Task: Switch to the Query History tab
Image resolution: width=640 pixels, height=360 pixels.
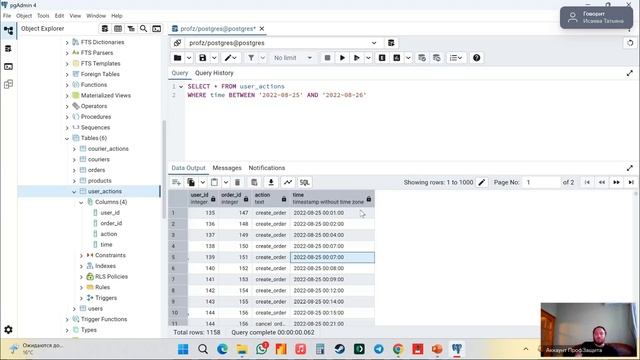Action: coord(214,73)
